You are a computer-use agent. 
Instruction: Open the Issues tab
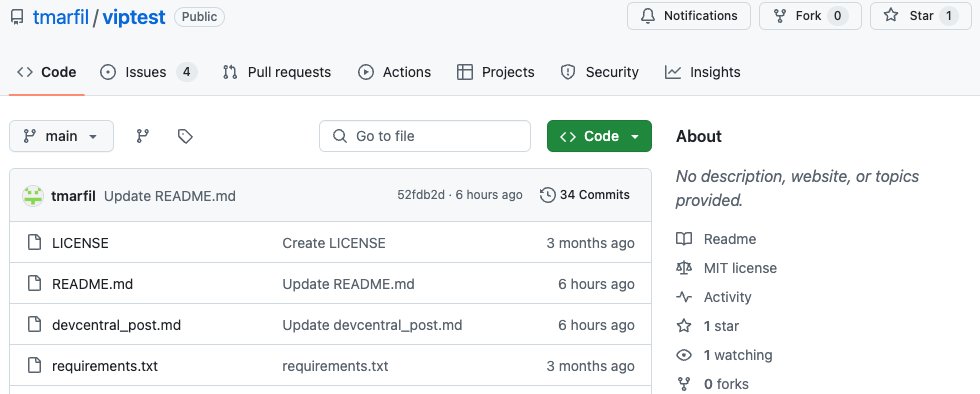(x=149, y=72)
